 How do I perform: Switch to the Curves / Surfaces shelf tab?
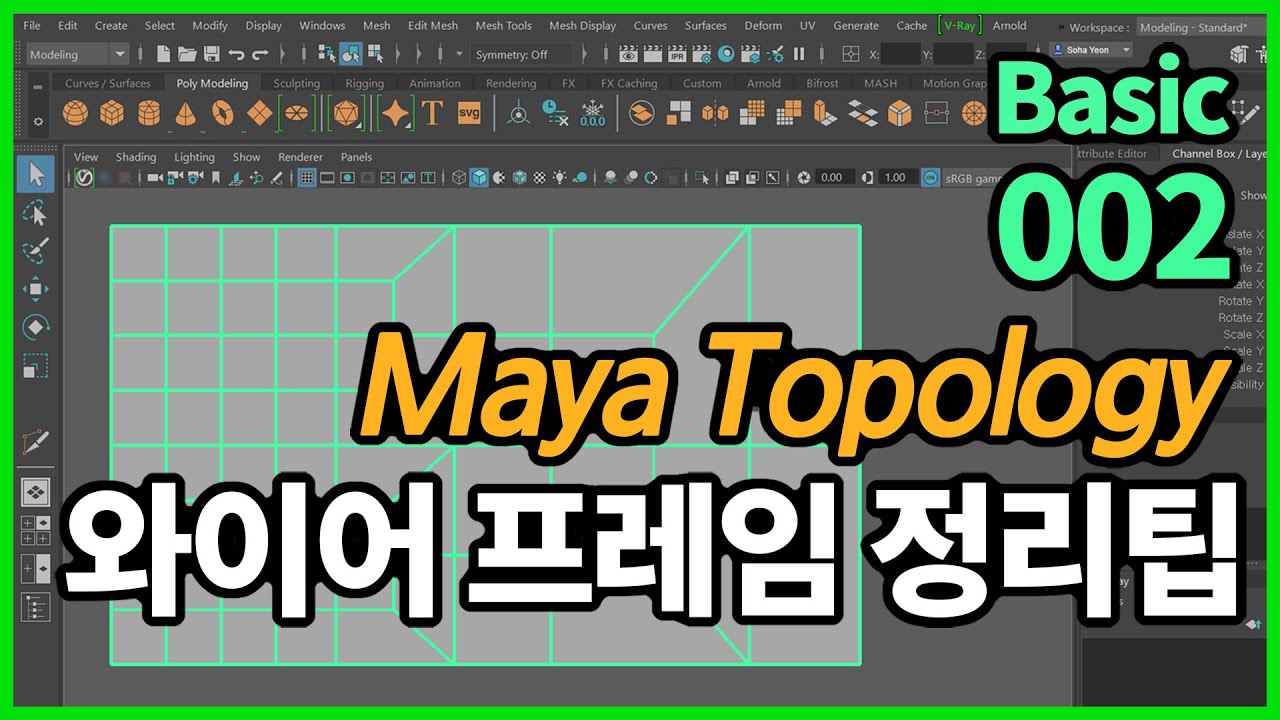tap(107, 84)
